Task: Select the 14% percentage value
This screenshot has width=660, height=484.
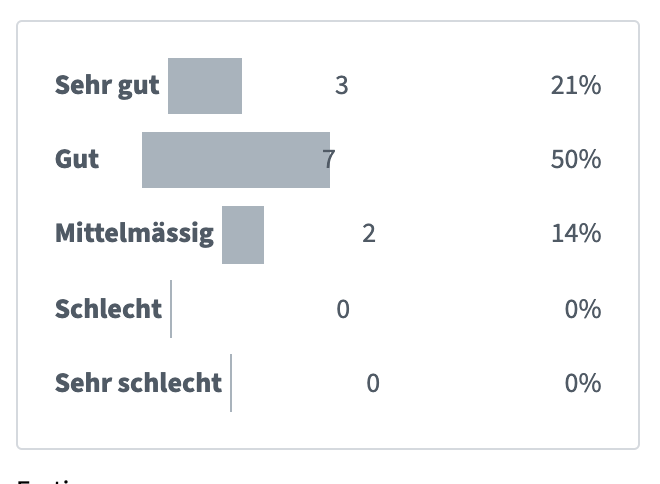Action: coord(576,234)
